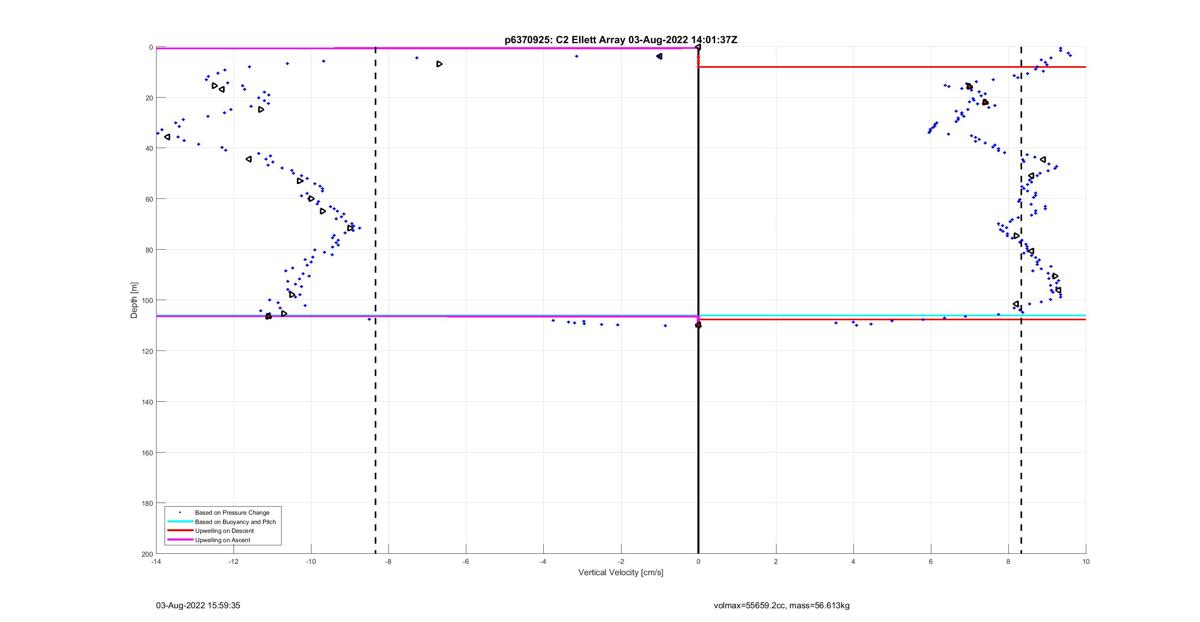Click the red horizontal descent line near the surface
This screenshot has height=622, width=1200.
point(892,67)
